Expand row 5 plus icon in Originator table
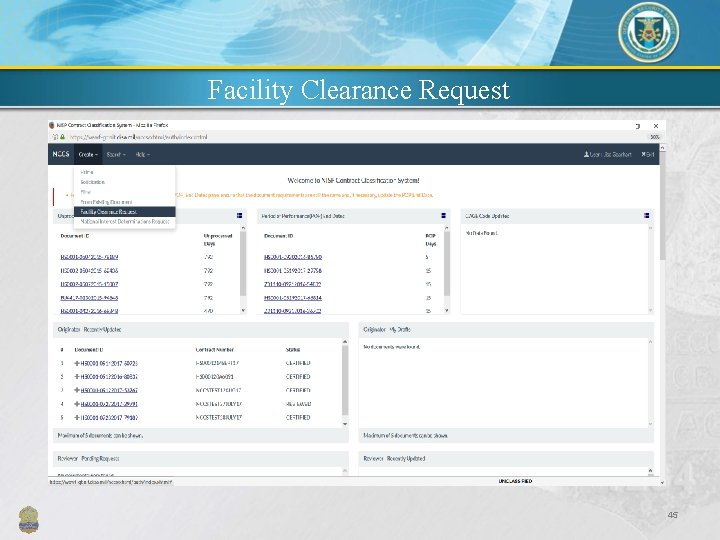The image size is (720, 540). [x=77, y=417]
